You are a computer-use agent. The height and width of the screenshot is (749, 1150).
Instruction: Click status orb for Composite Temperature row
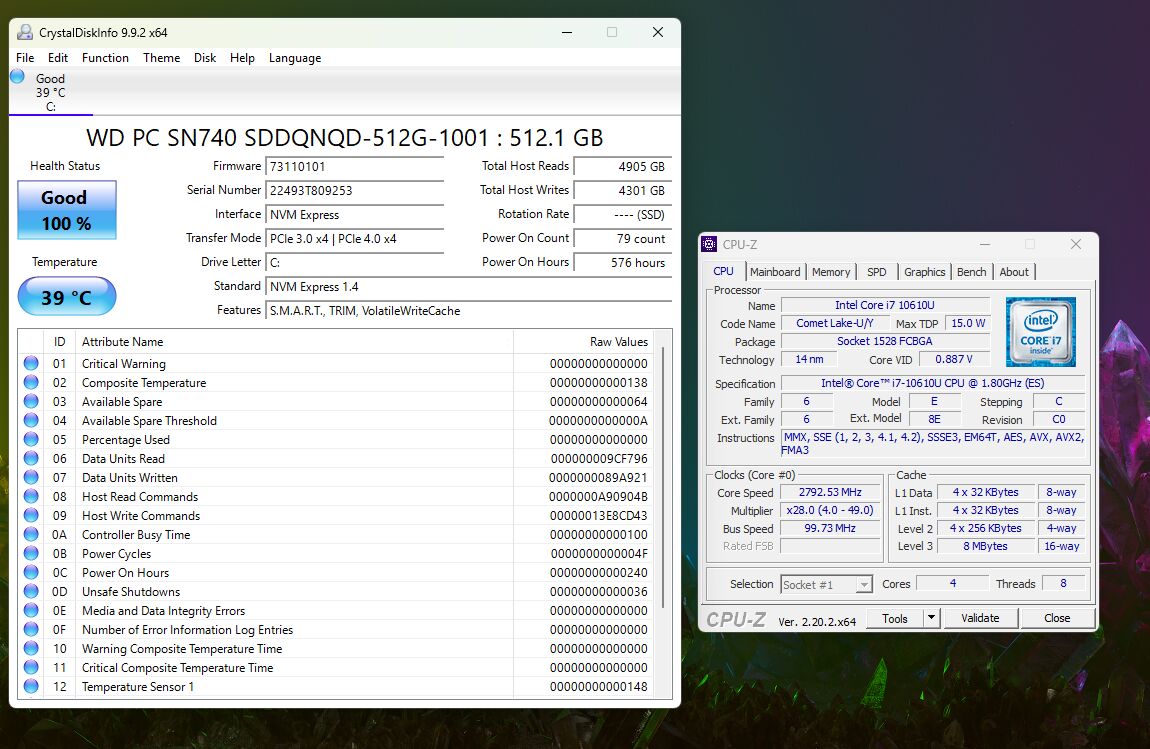click(x=31, y=382)
